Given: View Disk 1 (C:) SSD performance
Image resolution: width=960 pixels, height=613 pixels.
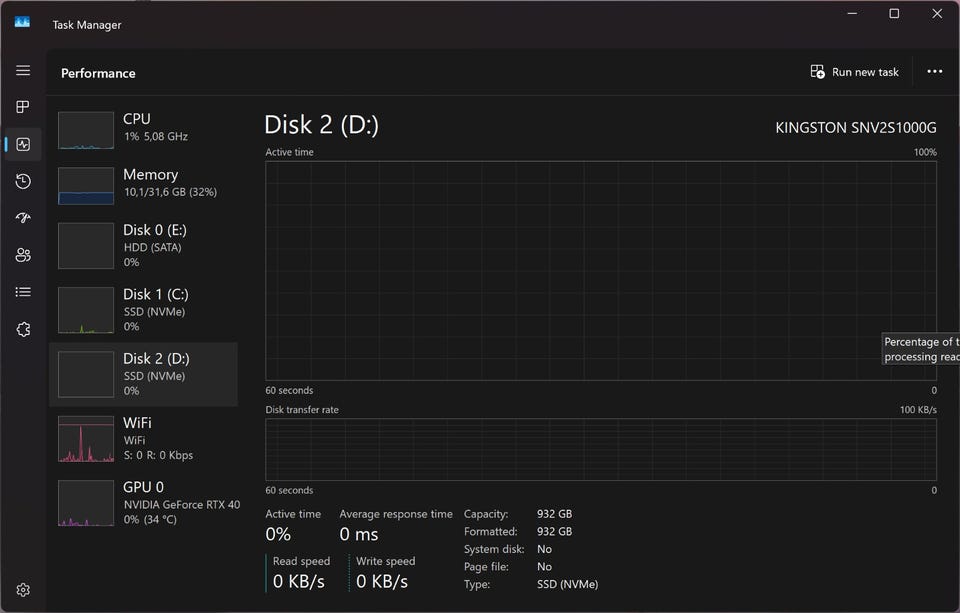Looking at the screenshot, I should [x=143, y=310].
